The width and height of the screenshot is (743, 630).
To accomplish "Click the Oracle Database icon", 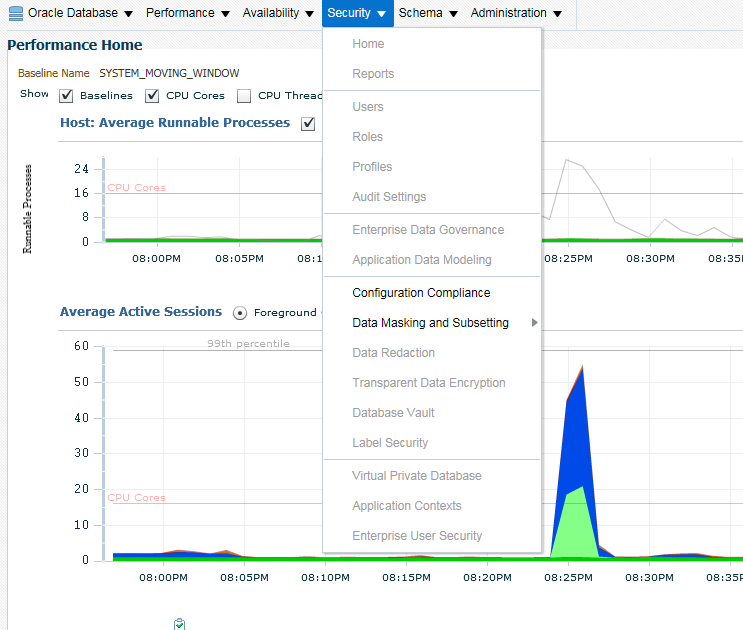I will point(16,14).
